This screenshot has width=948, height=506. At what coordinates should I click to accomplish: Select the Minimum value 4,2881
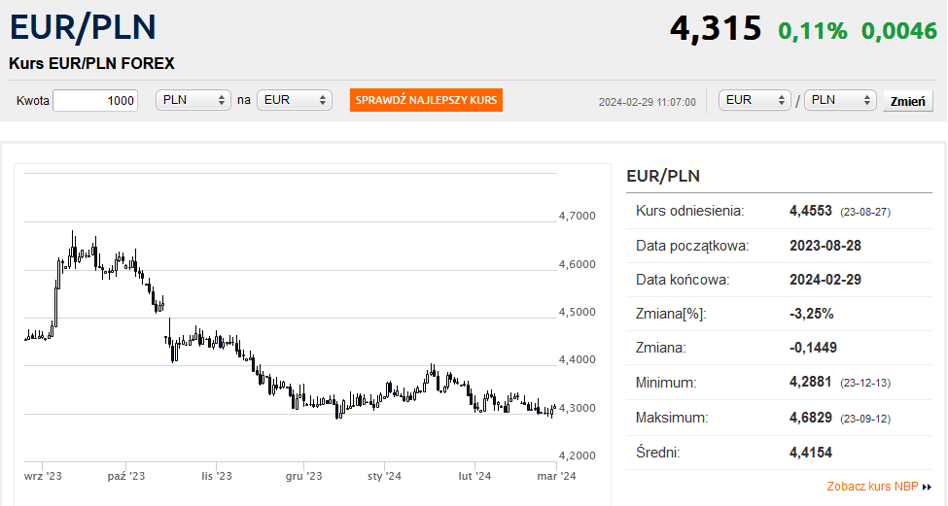812,382
